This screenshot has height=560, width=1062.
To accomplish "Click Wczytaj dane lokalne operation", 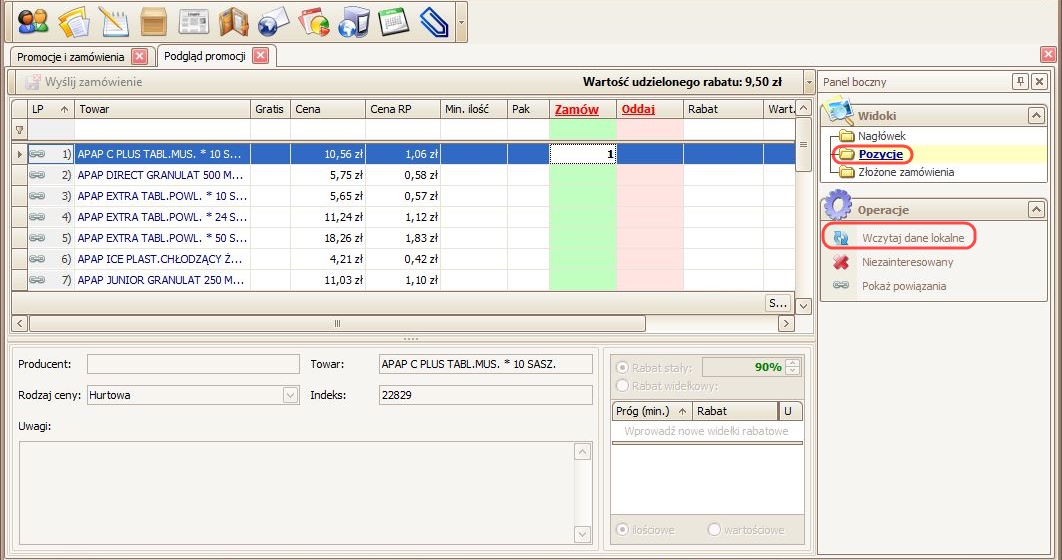I will [912, 237].
